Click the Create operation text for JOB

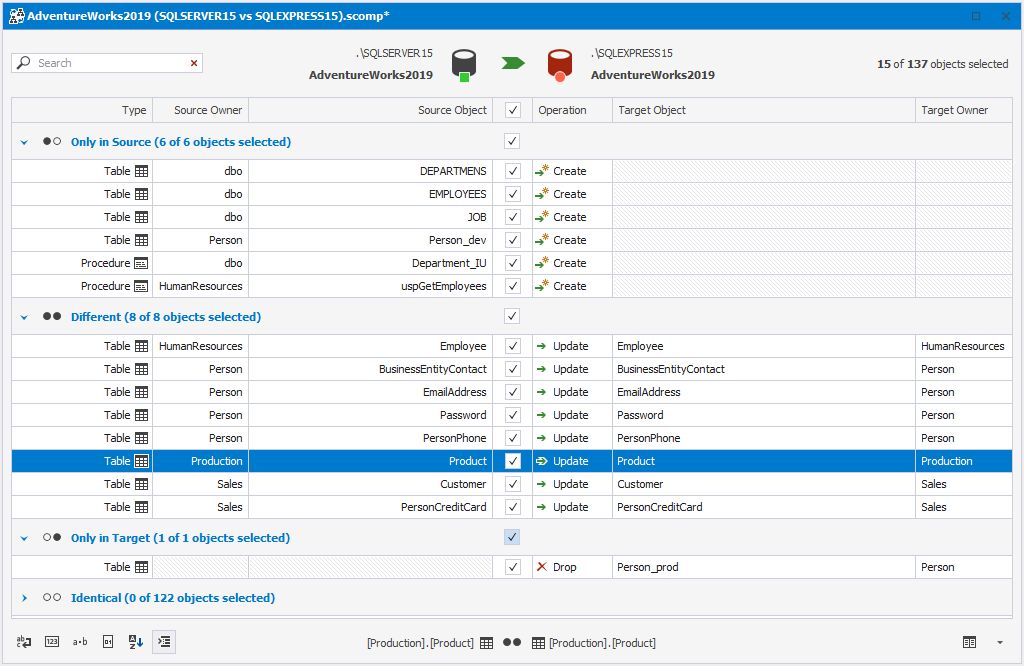click(x=569, y=217)
